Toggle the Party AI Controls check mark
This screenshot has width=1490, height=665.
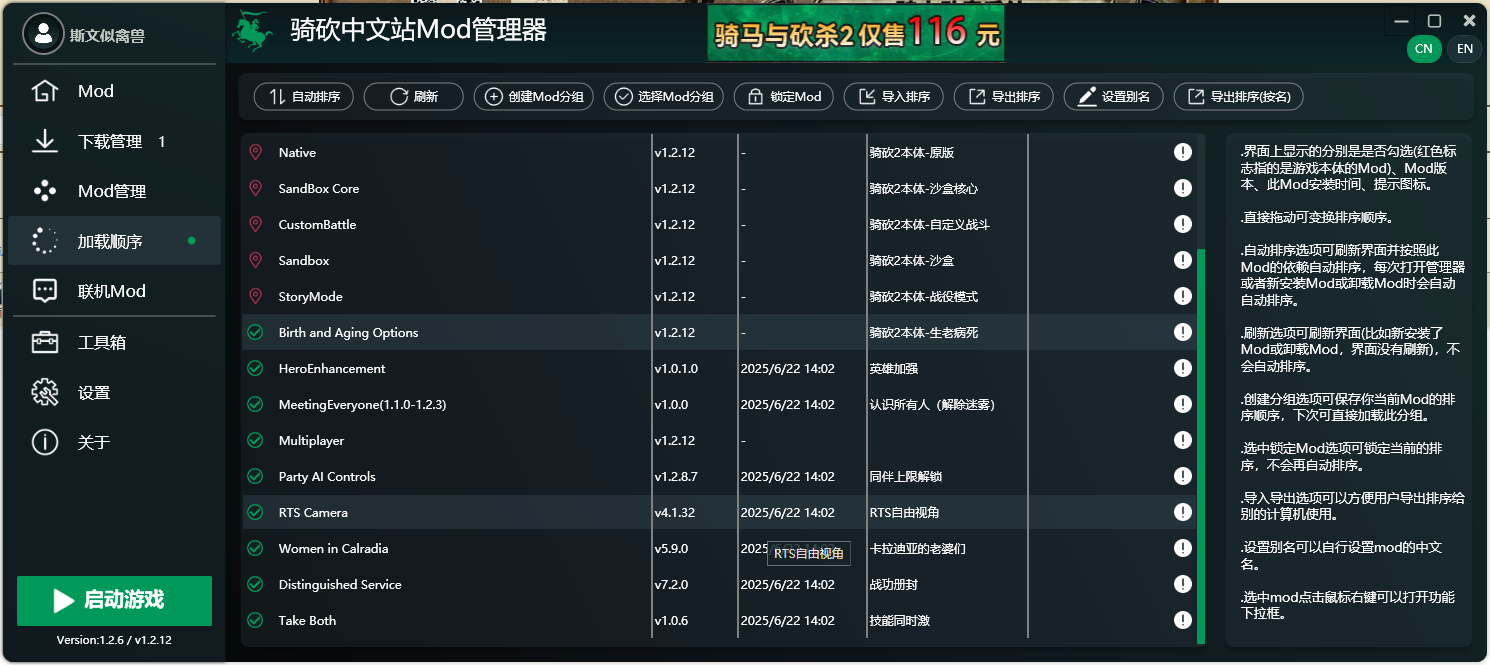(x=255, y=476)
